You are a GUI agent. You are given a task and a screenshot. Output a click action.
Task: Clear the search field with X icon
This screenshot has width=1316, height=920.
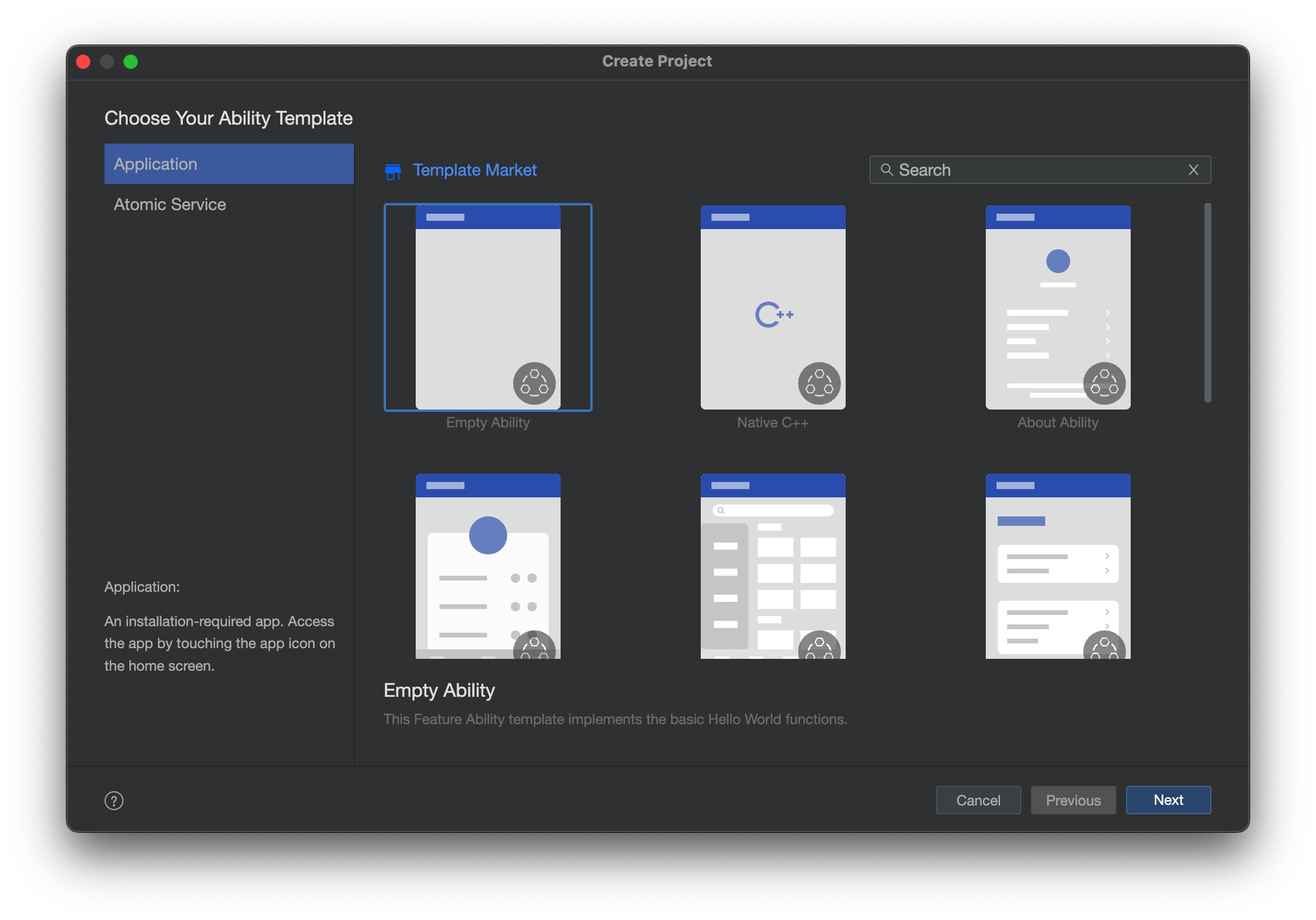pyautogui.click(x=1194, y=170)
